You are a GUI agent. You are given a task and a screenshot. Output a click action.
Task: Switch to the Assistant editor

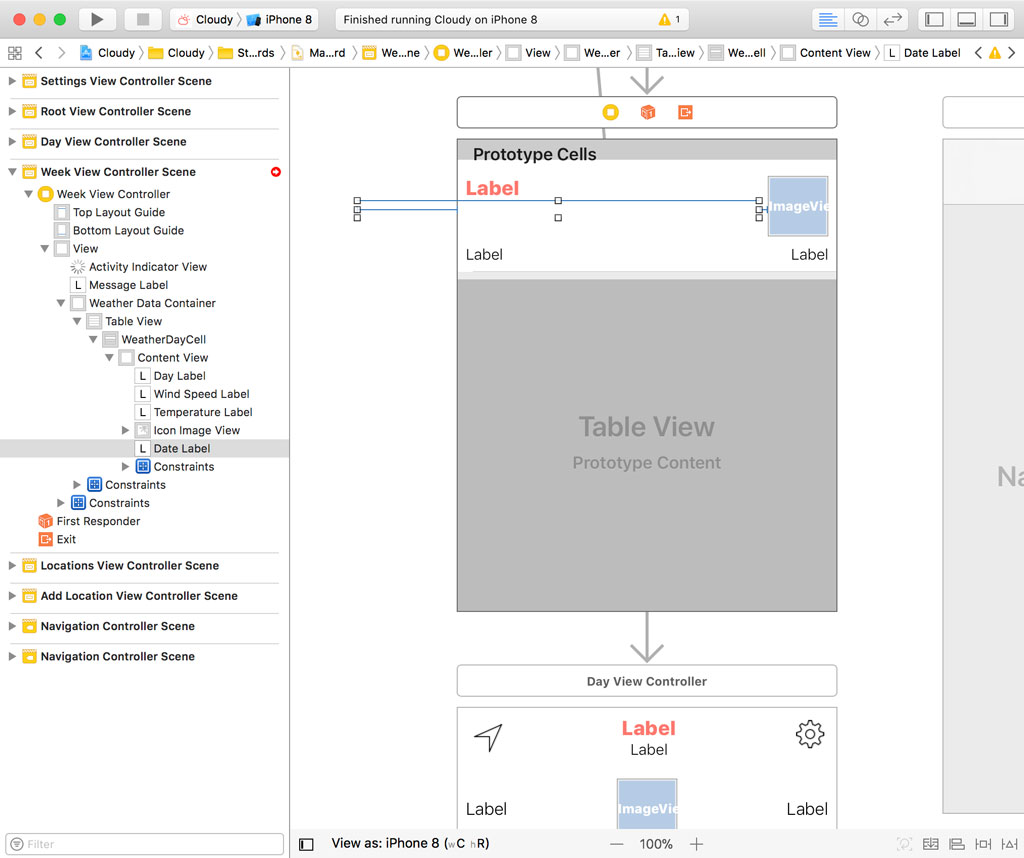(x=860, y=19)
